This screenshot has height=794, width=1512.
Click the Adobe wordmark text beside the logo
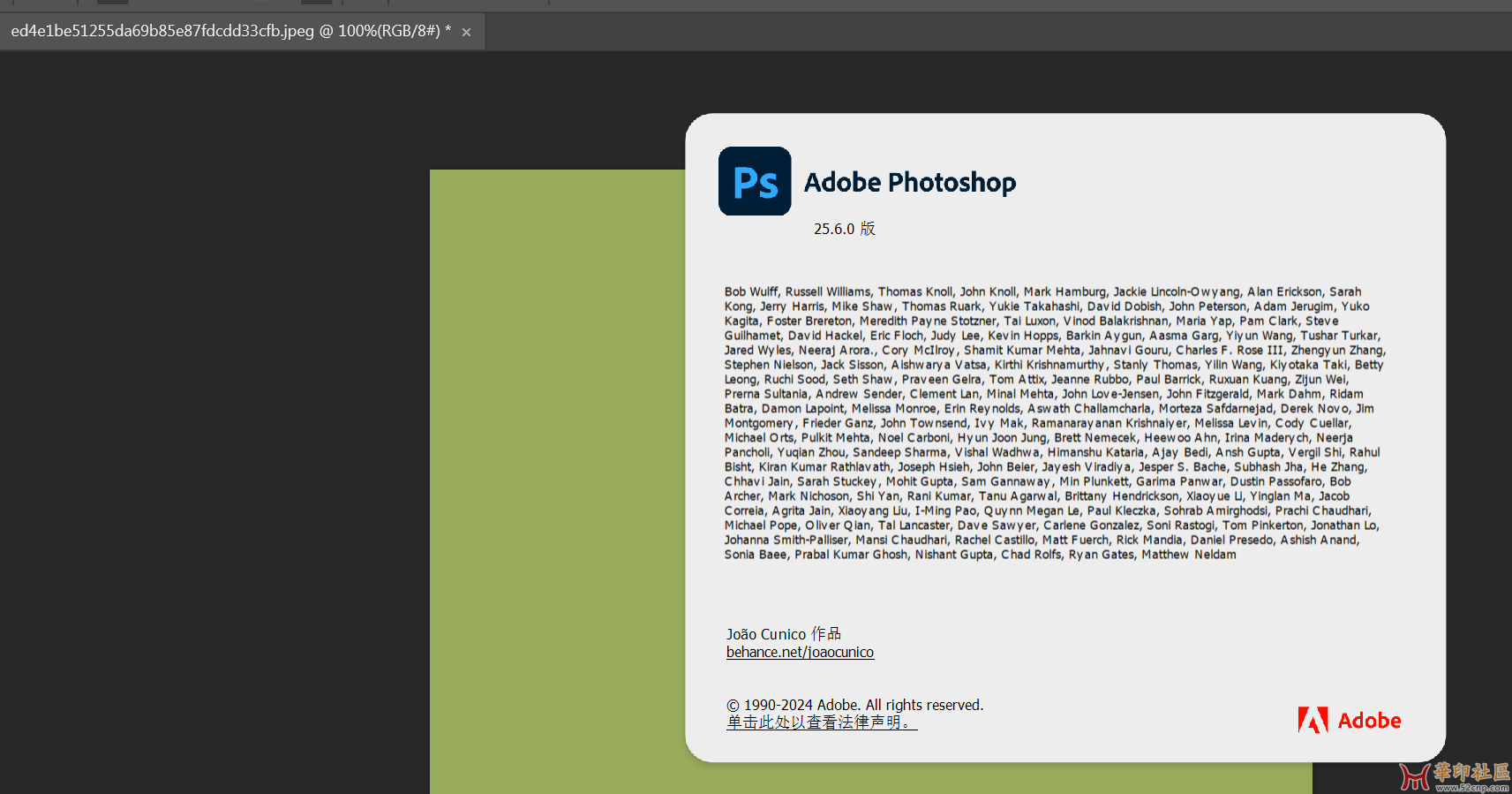[1369, 721]
